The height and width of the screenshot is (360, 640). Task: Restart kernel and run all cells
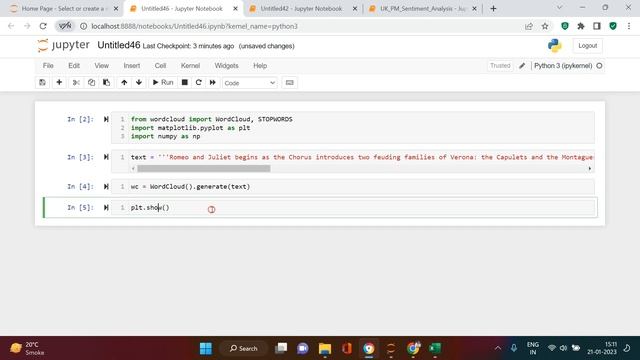click(x=213, y=82)
